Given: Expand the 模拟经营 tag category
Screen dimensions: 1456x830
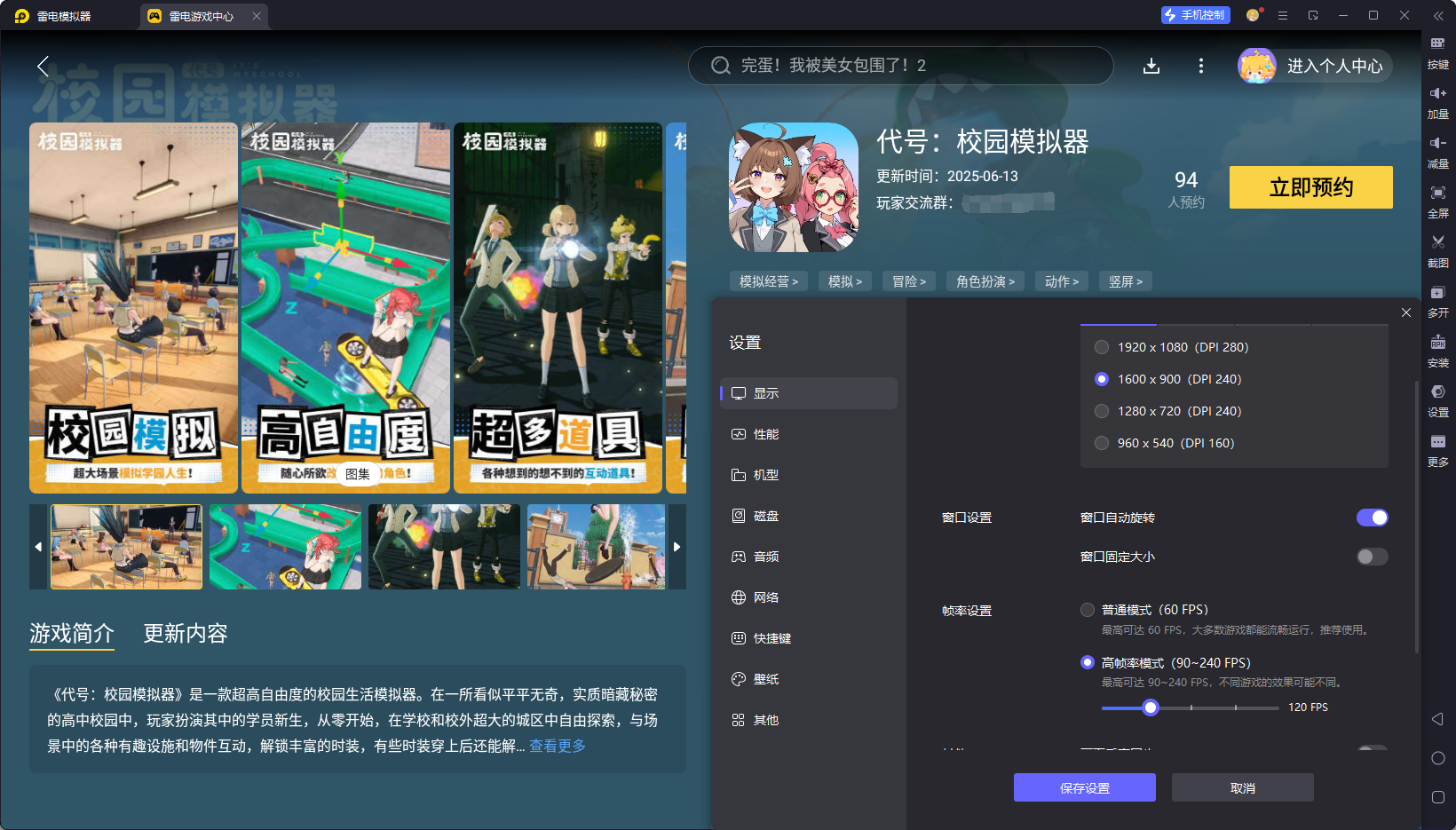Looking at the screenshot, I should pos(769,281).
